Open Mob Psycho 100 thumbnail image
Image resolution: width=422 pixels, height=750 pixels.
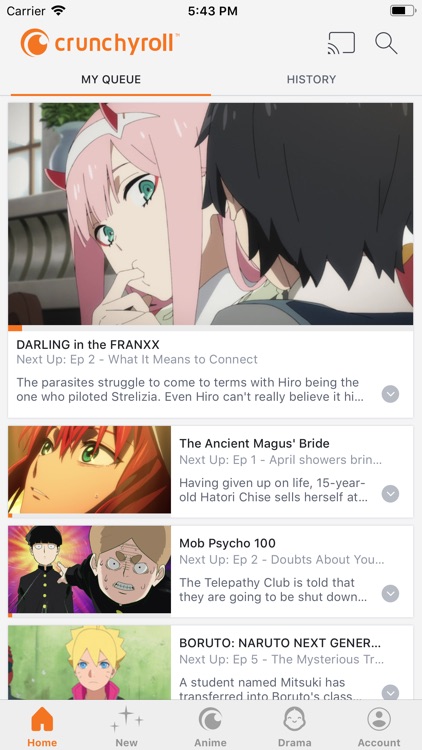point(89,569)
